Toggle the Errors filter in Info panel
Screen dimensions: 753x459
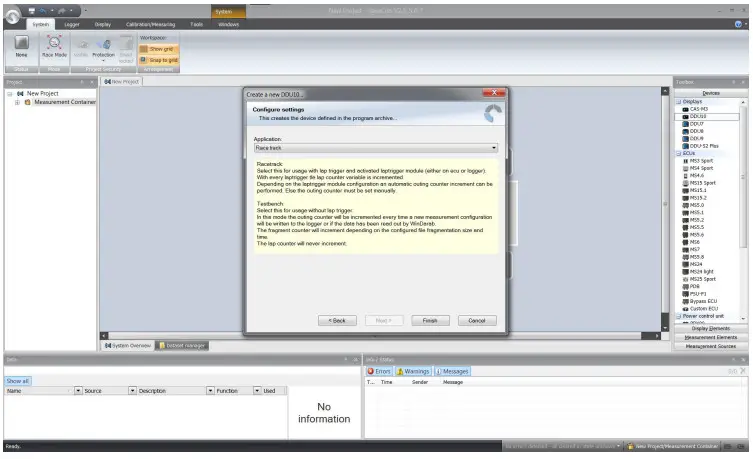pyautogui.click(x=379, y=372)
